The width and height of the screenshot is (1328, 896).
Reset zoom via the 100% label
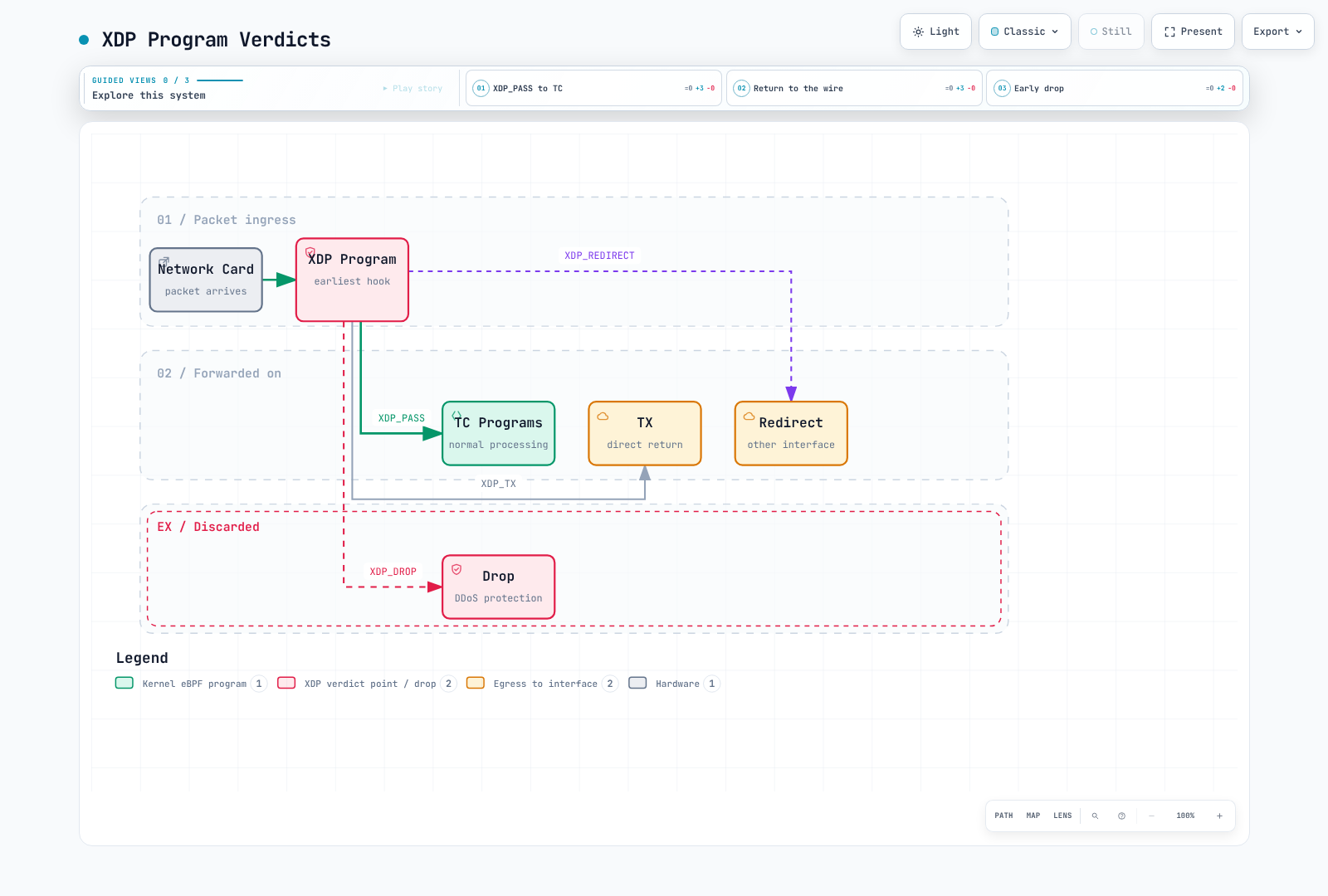pyautogui.click(x=1185, y=816)
